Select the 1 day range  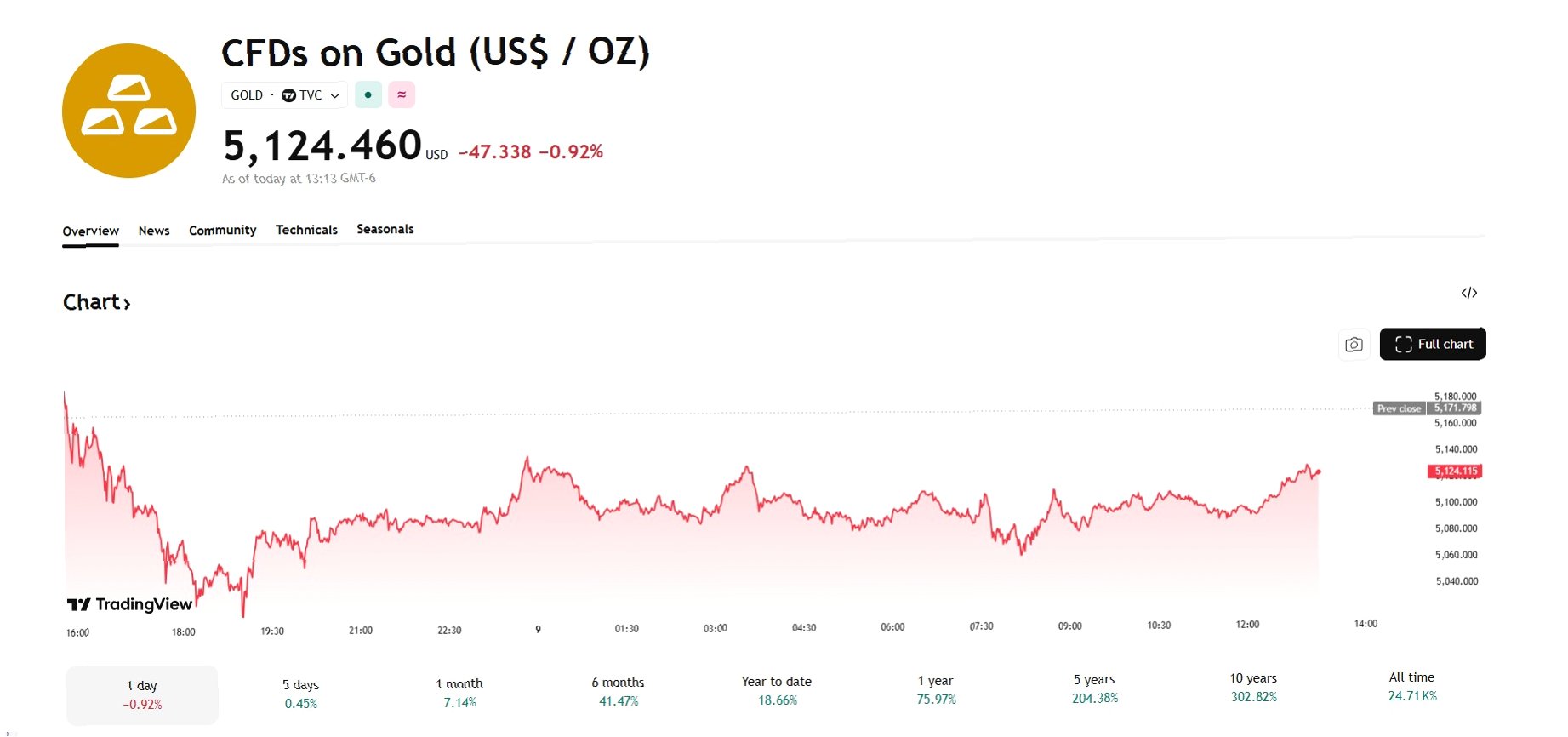pos(142,694)
